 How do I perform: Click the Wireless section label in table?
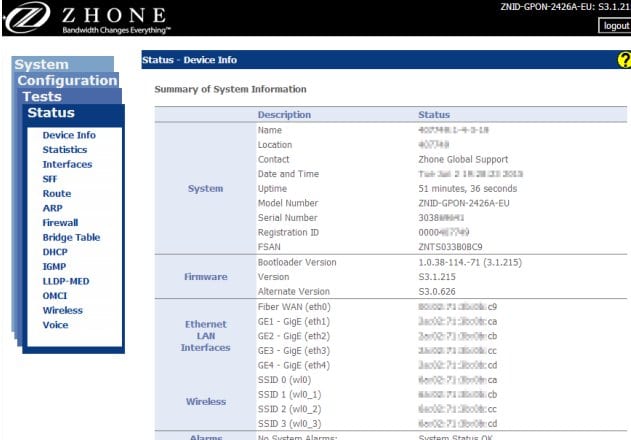(206, 402)
